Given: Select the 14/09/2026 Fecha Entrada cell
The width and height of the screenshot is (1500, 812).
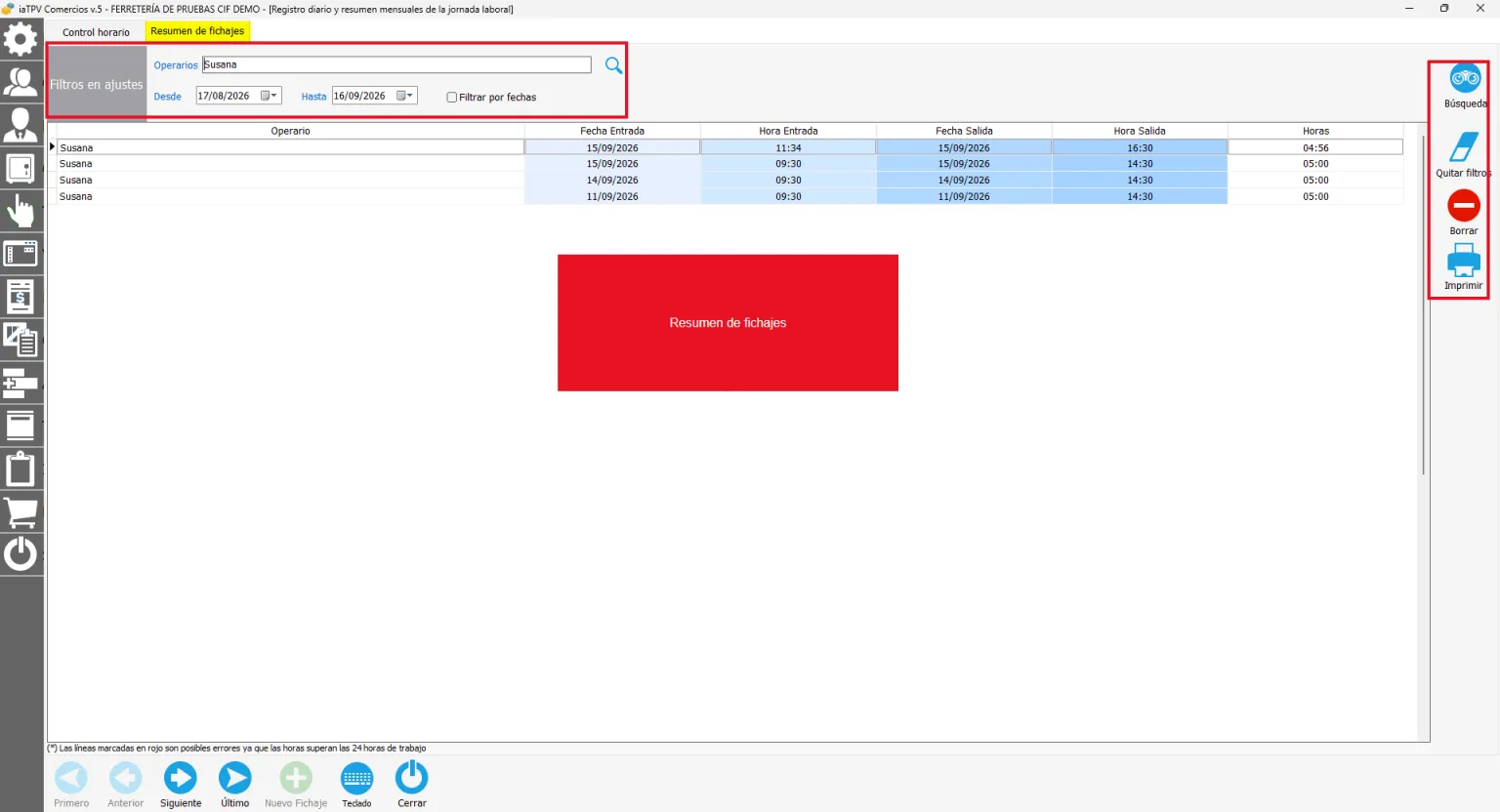Looking at the screenshot, I should pos(612,181).
